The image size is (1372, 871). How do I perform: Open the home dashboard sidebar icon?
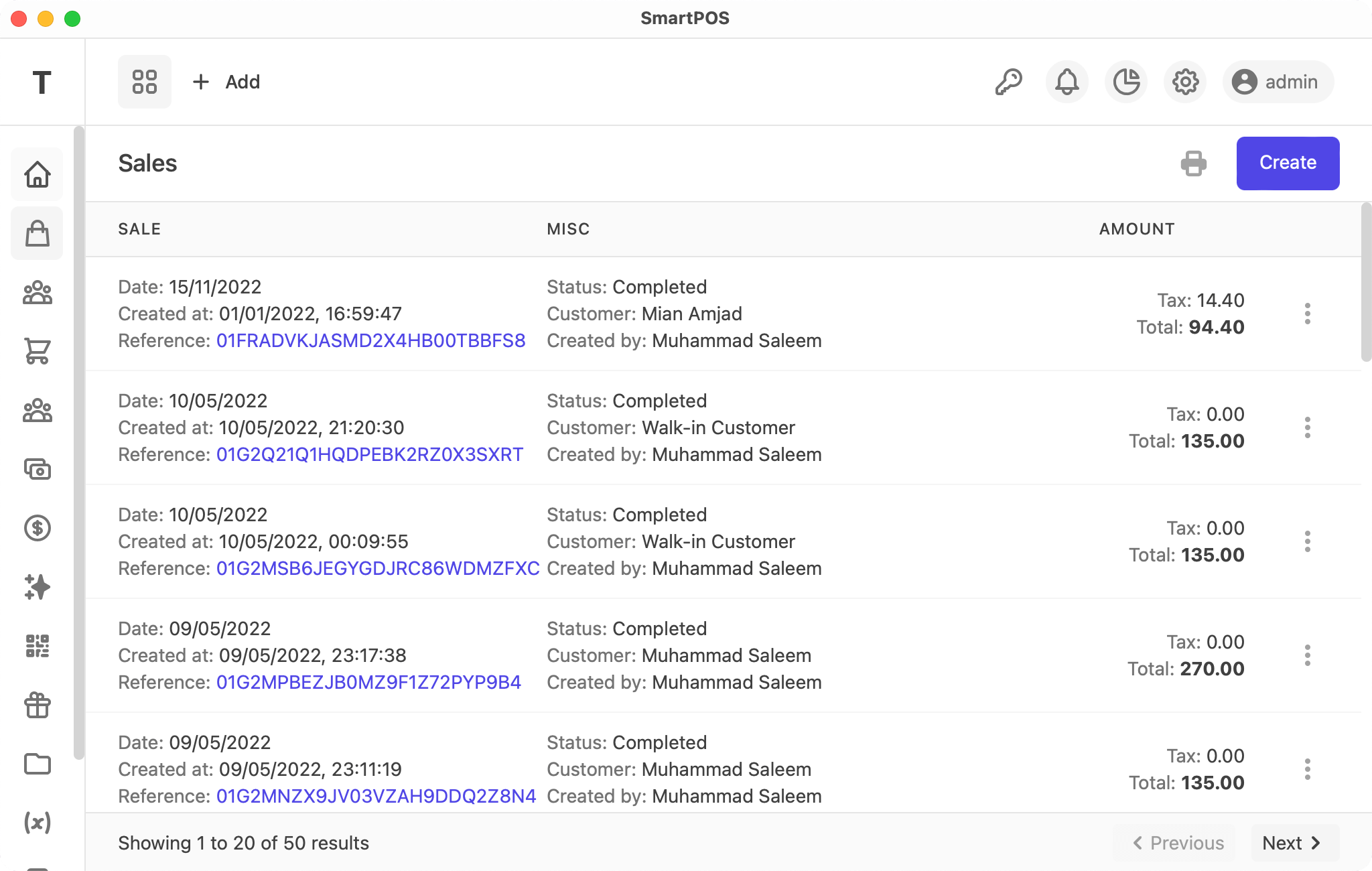(x=37, y=174)
